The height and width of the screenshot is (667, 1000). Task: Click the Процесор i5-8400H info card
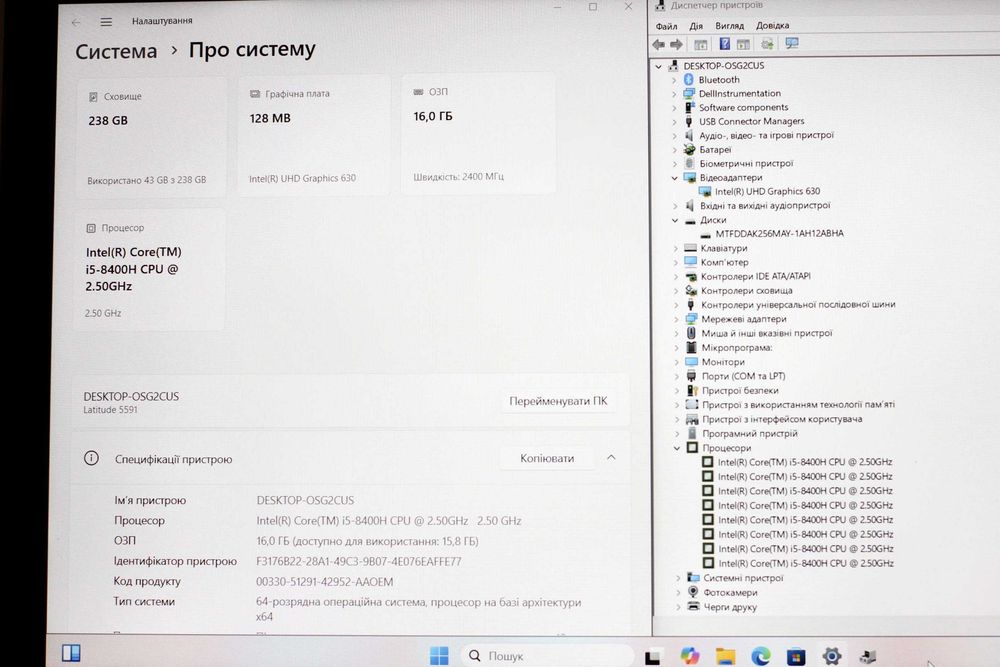pos(150,270)
